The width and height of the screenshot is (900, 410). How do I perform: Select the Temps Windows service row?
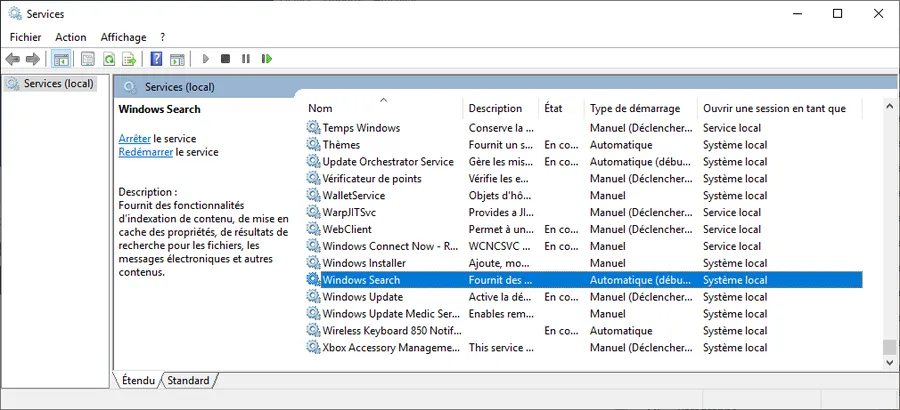584,127
